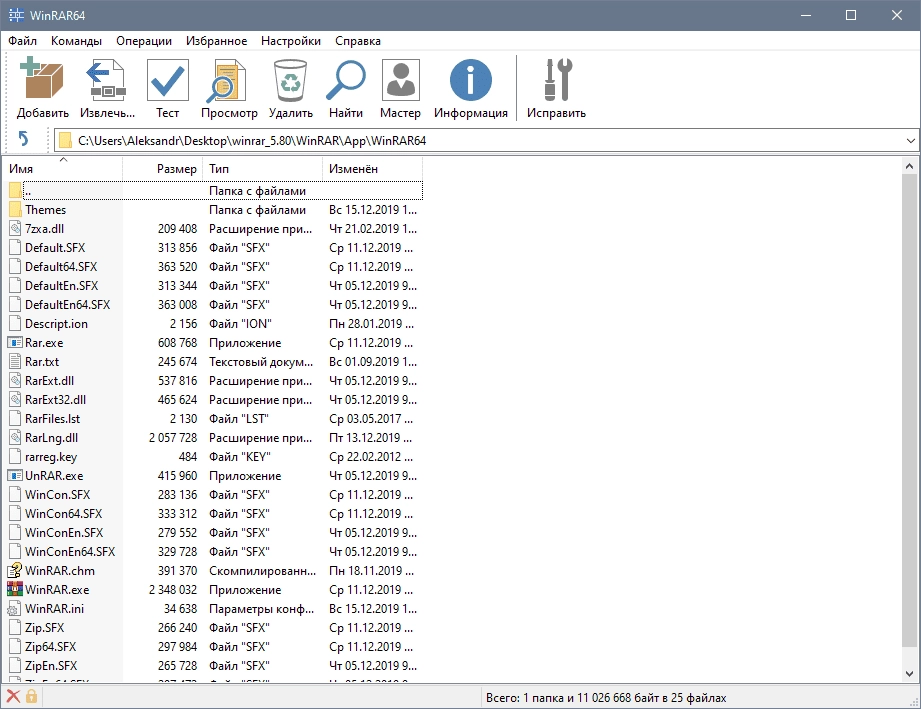Select the WinCon64.SFX file name
Image resolution: width=921 pixels, height=709 pixels.
(x=63, y=513)
